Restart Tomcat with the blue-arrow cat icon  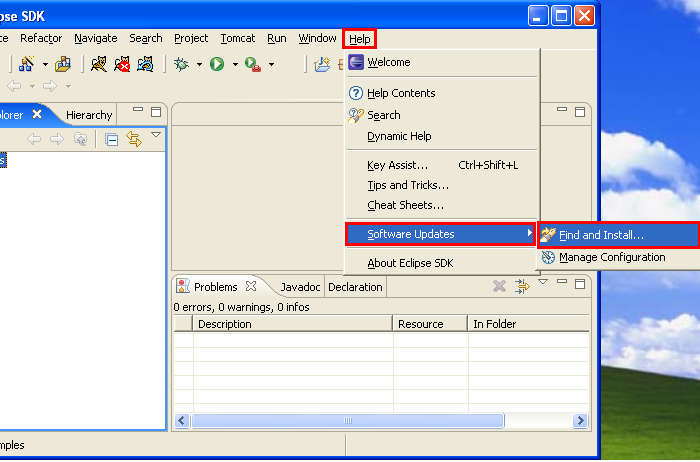[145, 64]
